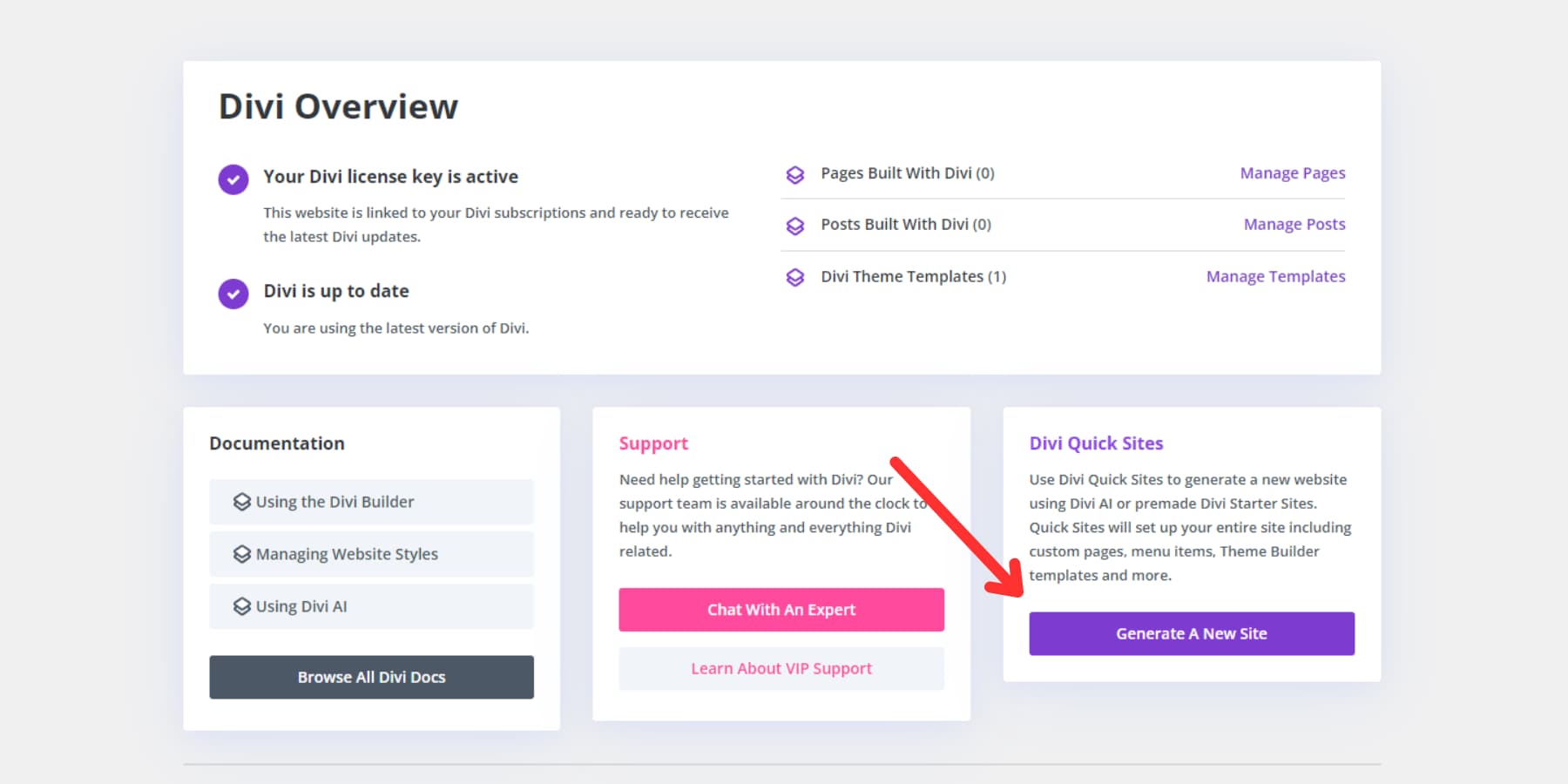Image resolution: width=1568 pixels, height=784 pixels.
Task: Open the Manage Posts link
Action: tap(1294, 224)
